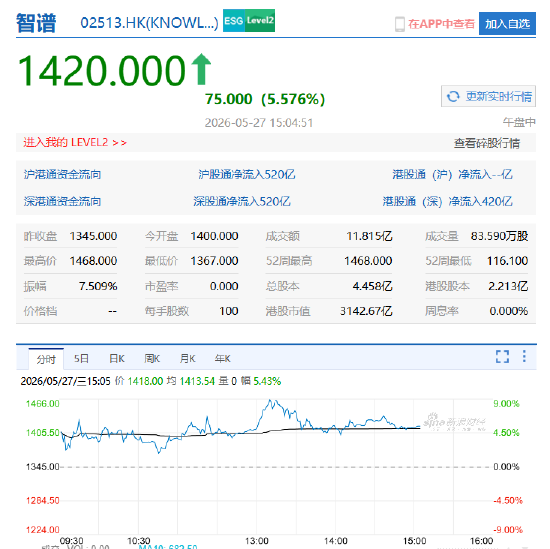Click the phone icon beside 在APP中查看
Image resolution: width=550 pixels, height=549 pixels.
pos(400,24)
